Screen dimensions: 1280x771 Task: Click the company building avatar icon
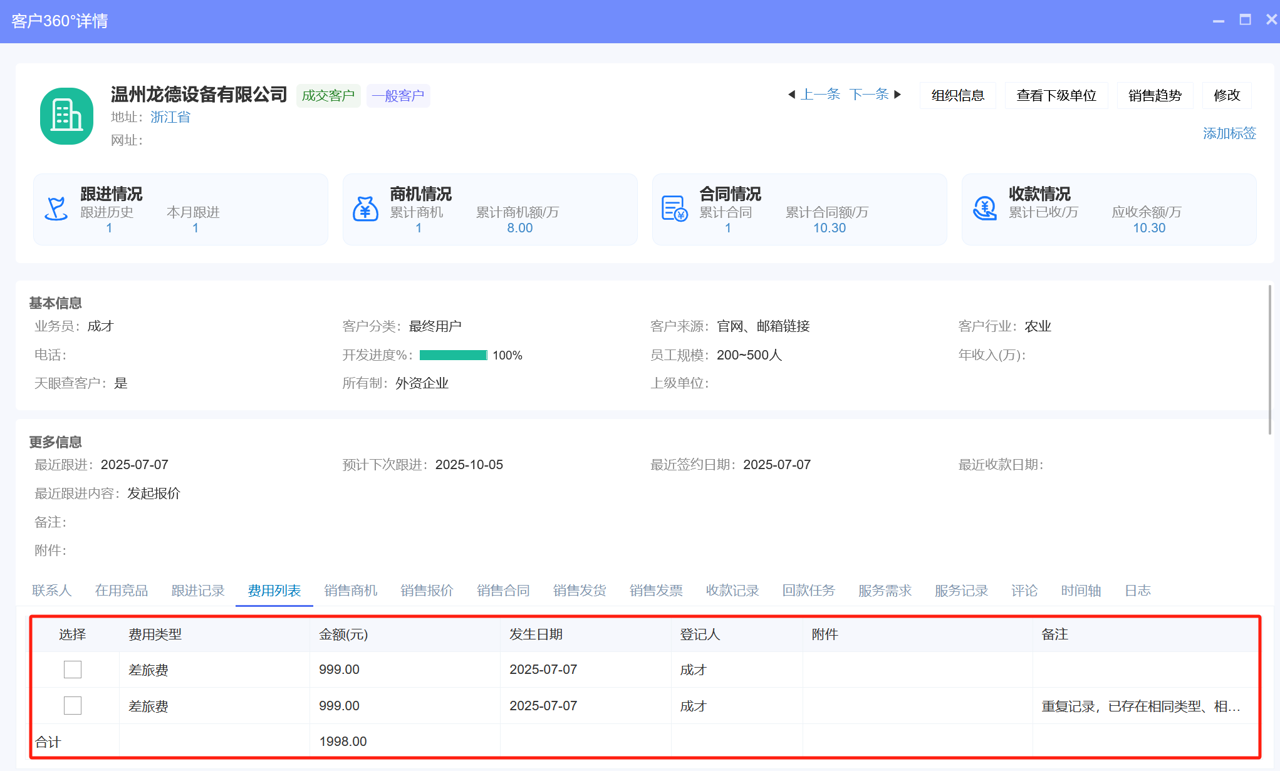[x=66, y=115]
